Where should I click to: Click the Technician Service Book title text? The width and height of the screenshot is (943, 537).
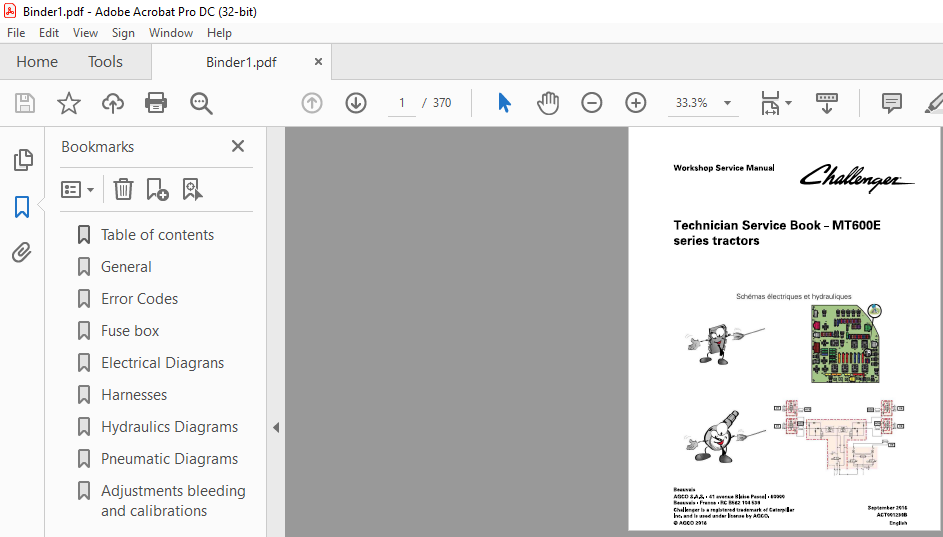[776, 233]
